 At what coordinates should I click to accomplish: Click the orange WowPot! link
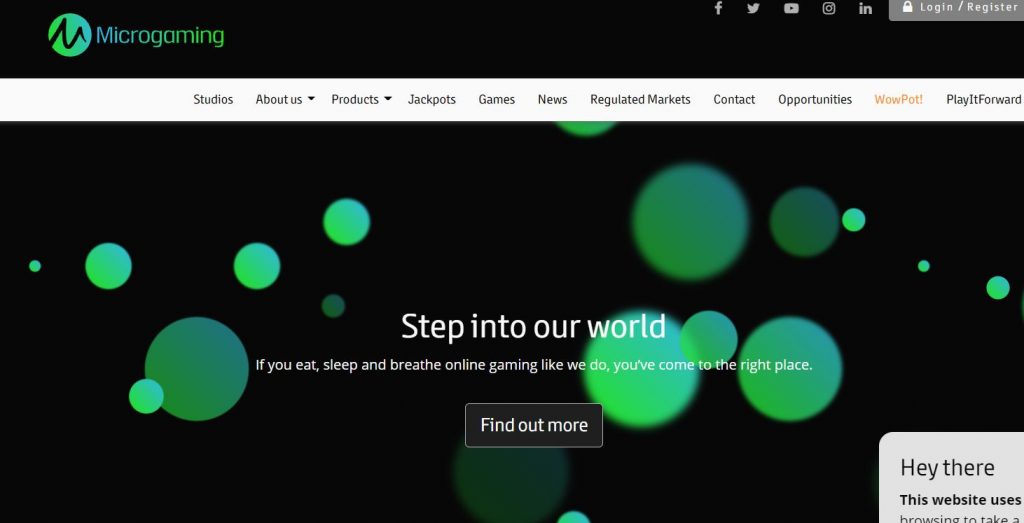click(898, 100)
